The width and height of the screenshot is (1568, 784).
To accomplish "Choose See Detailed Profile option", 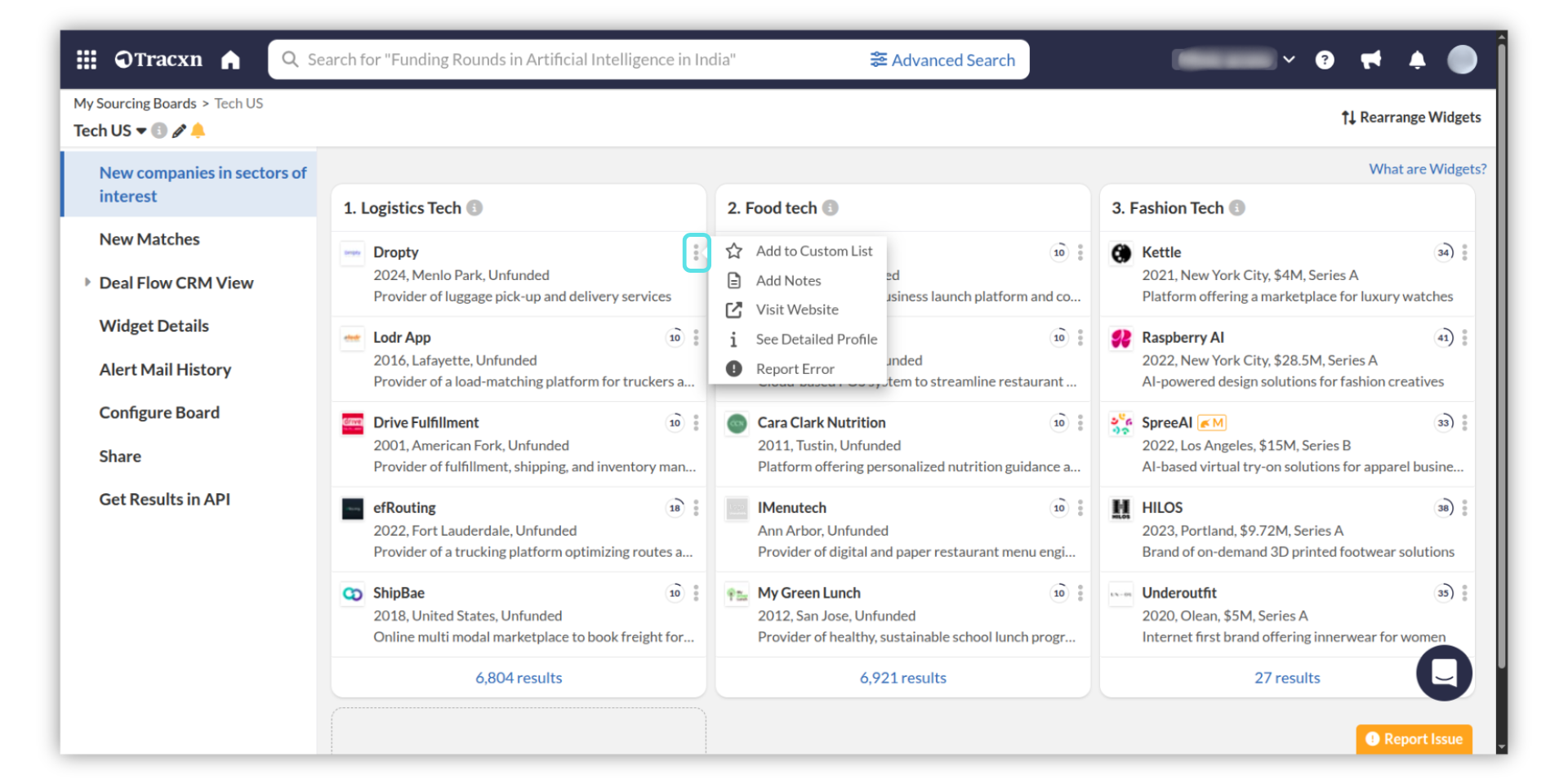I will tap(816, 339).
